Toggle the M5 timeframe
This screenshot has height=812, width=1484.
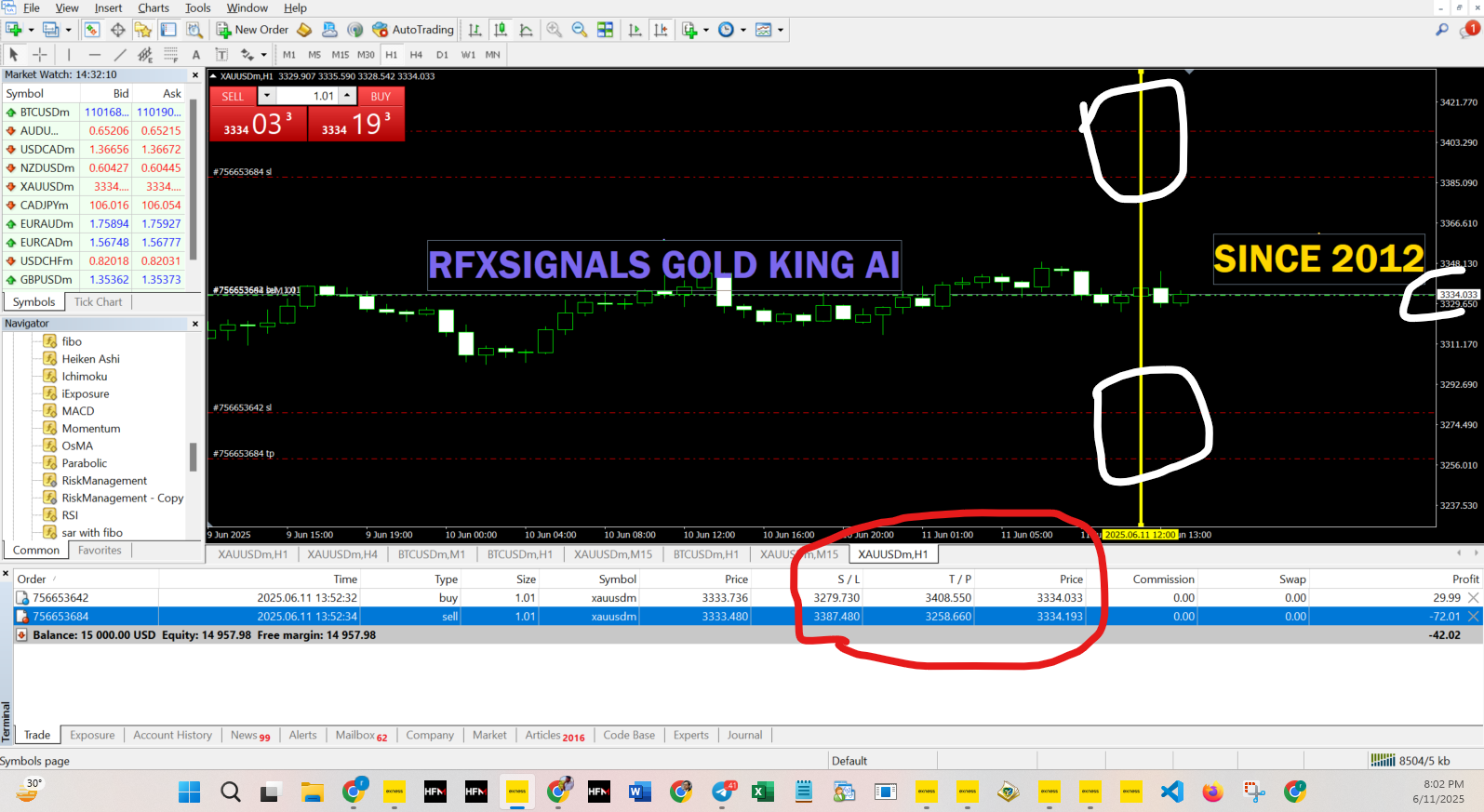[314, 55]
